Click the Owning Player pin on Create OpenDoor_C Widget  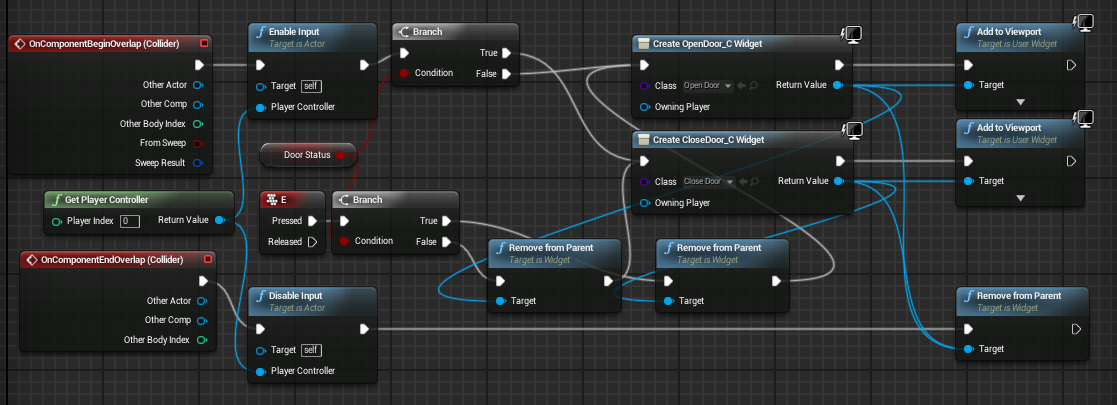pyautogui.click(x=644, y=107)
